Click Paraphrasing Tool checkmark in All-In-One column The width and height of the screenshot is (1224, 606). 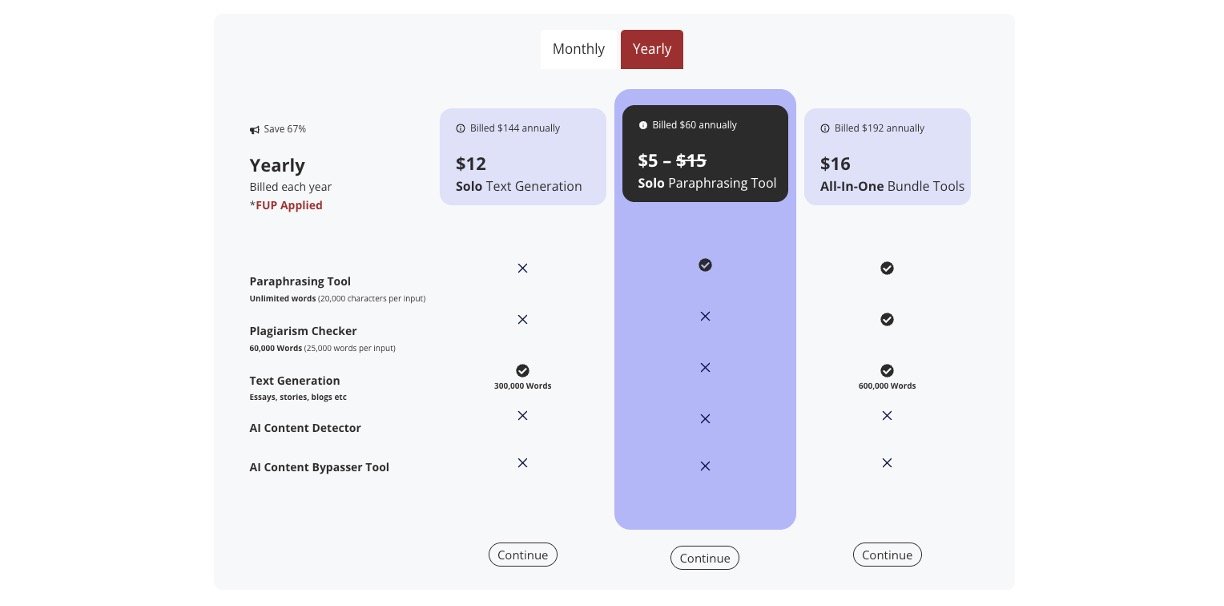click(887, 268)
